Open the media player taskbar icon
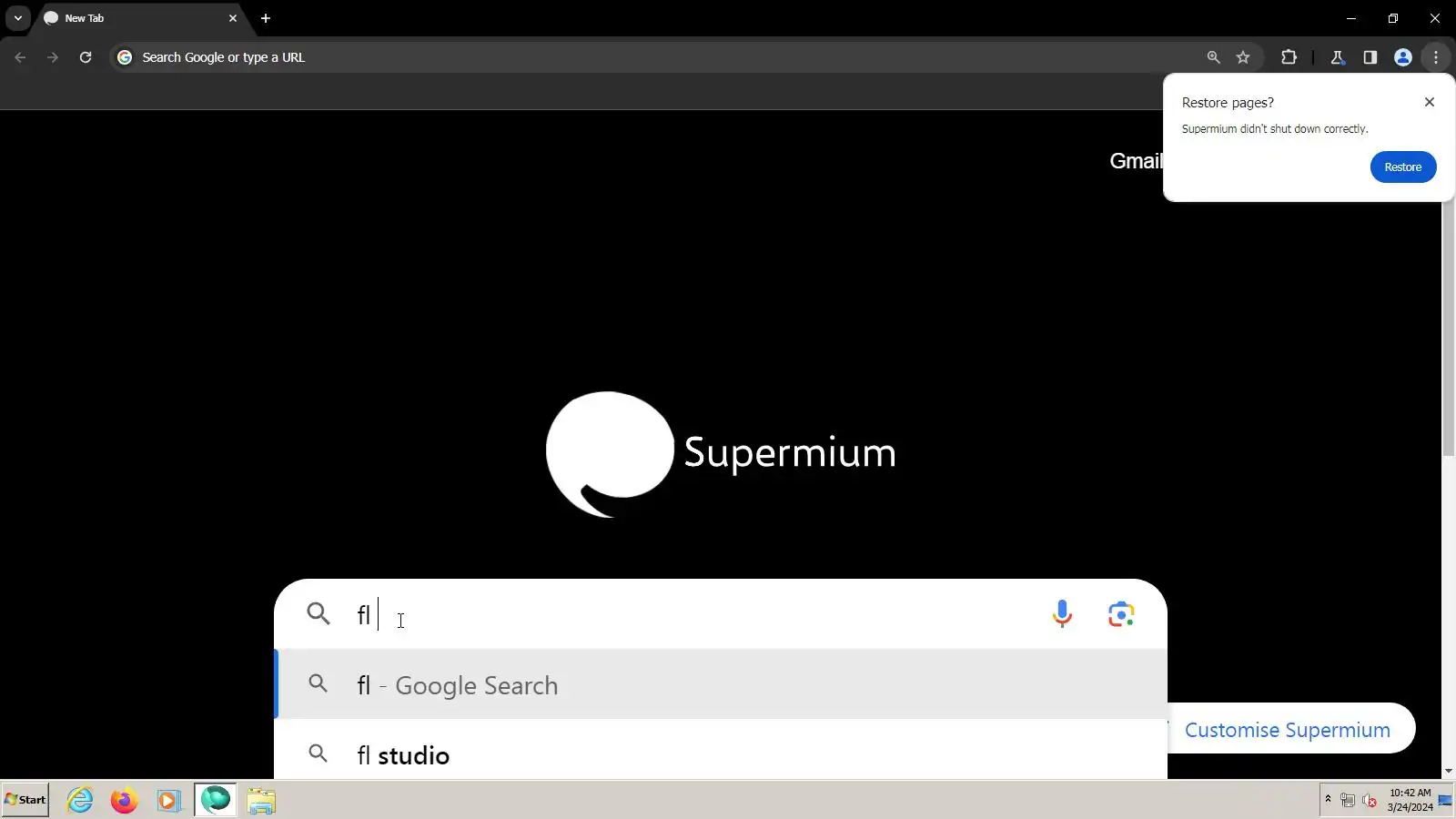Screen dimensions: 1456x819 [168, 801]
